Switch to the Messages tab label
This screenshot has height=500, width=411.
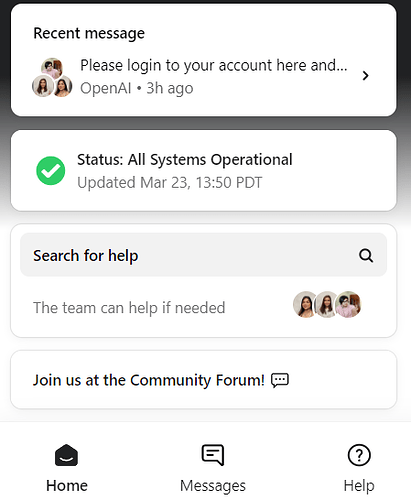213,486
